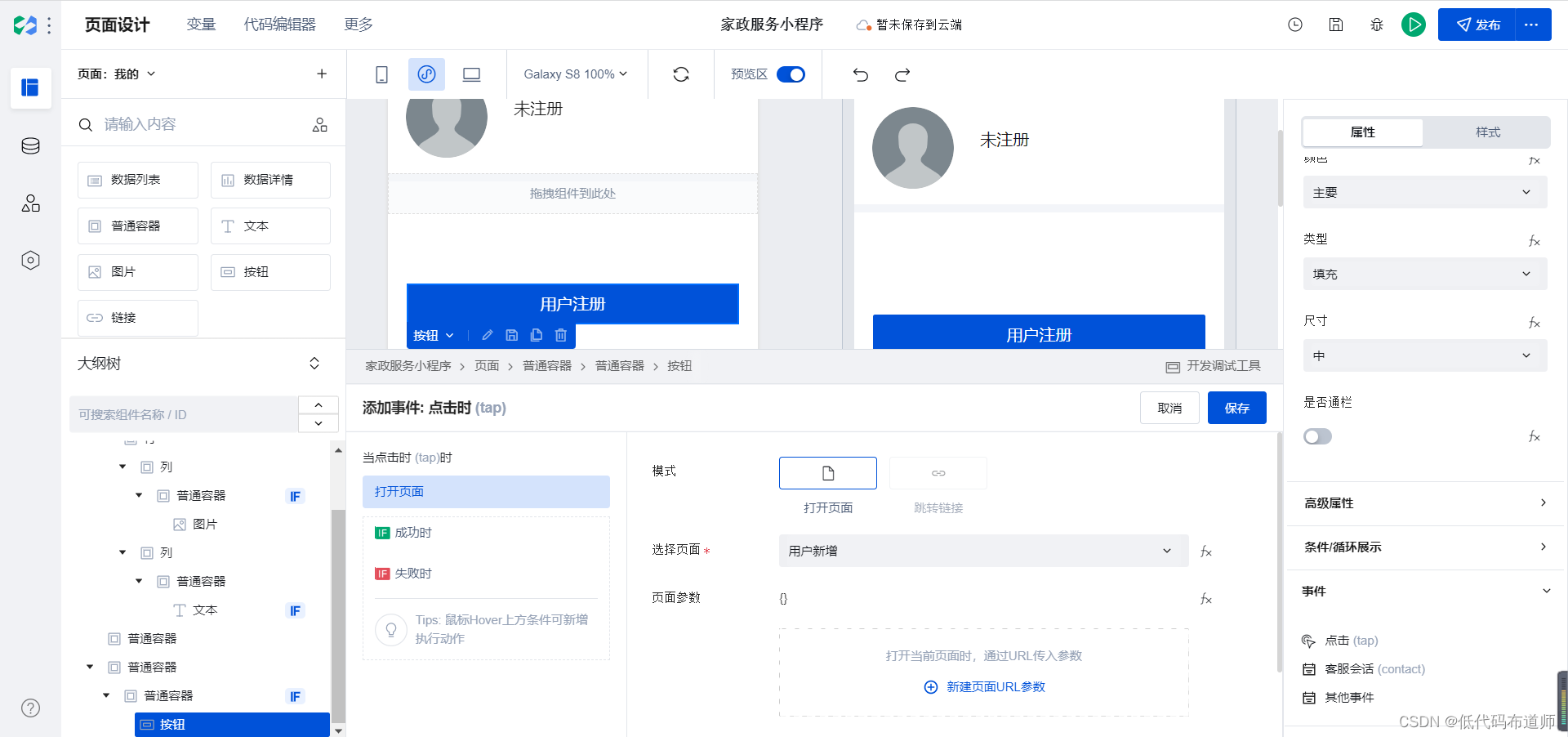The image size is (1568, 737).
Task: Open the color dropdown showing 主要
Action: (x=1425, y=192)
